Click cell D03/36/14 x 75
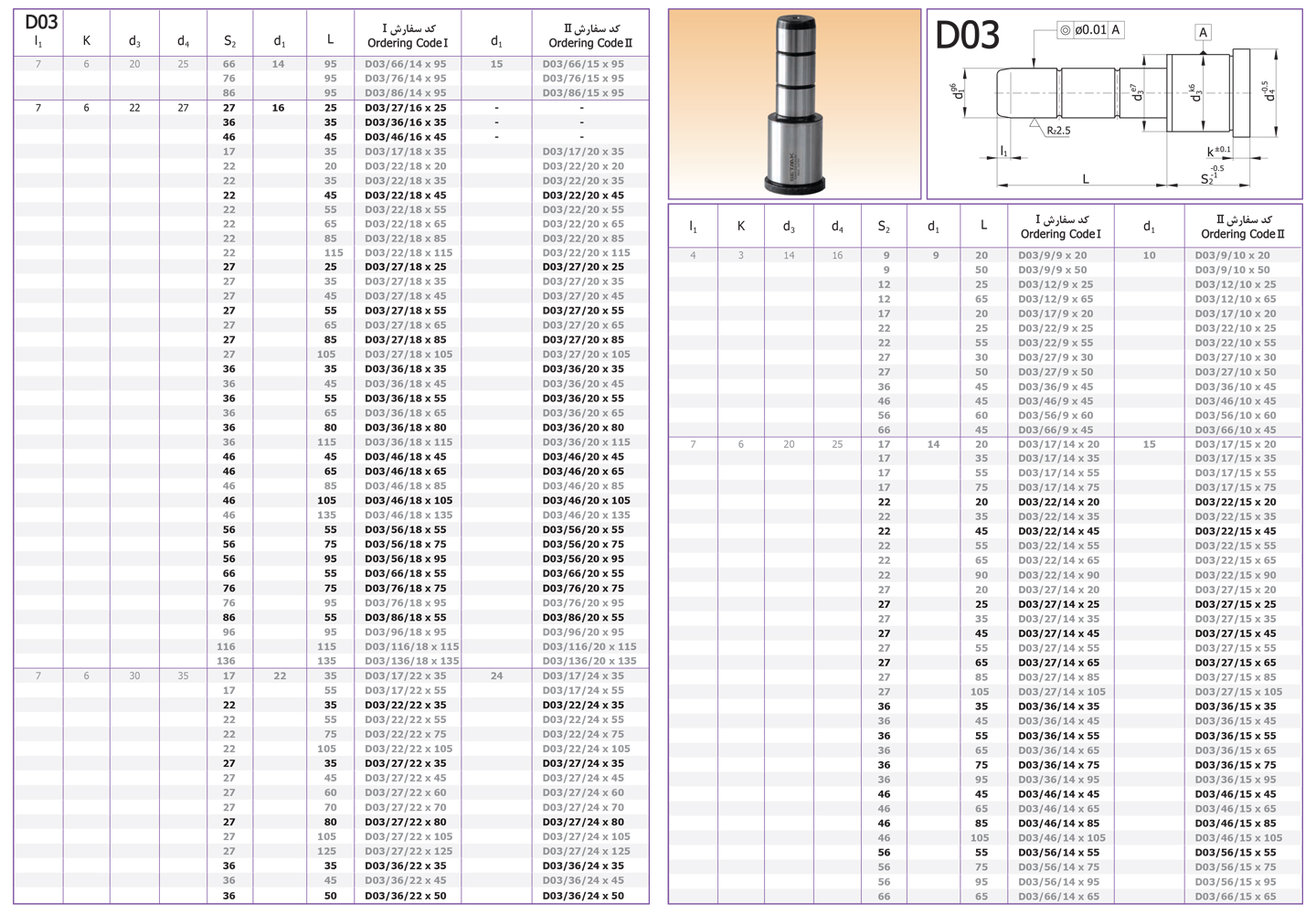 (x=1059, y=766)
